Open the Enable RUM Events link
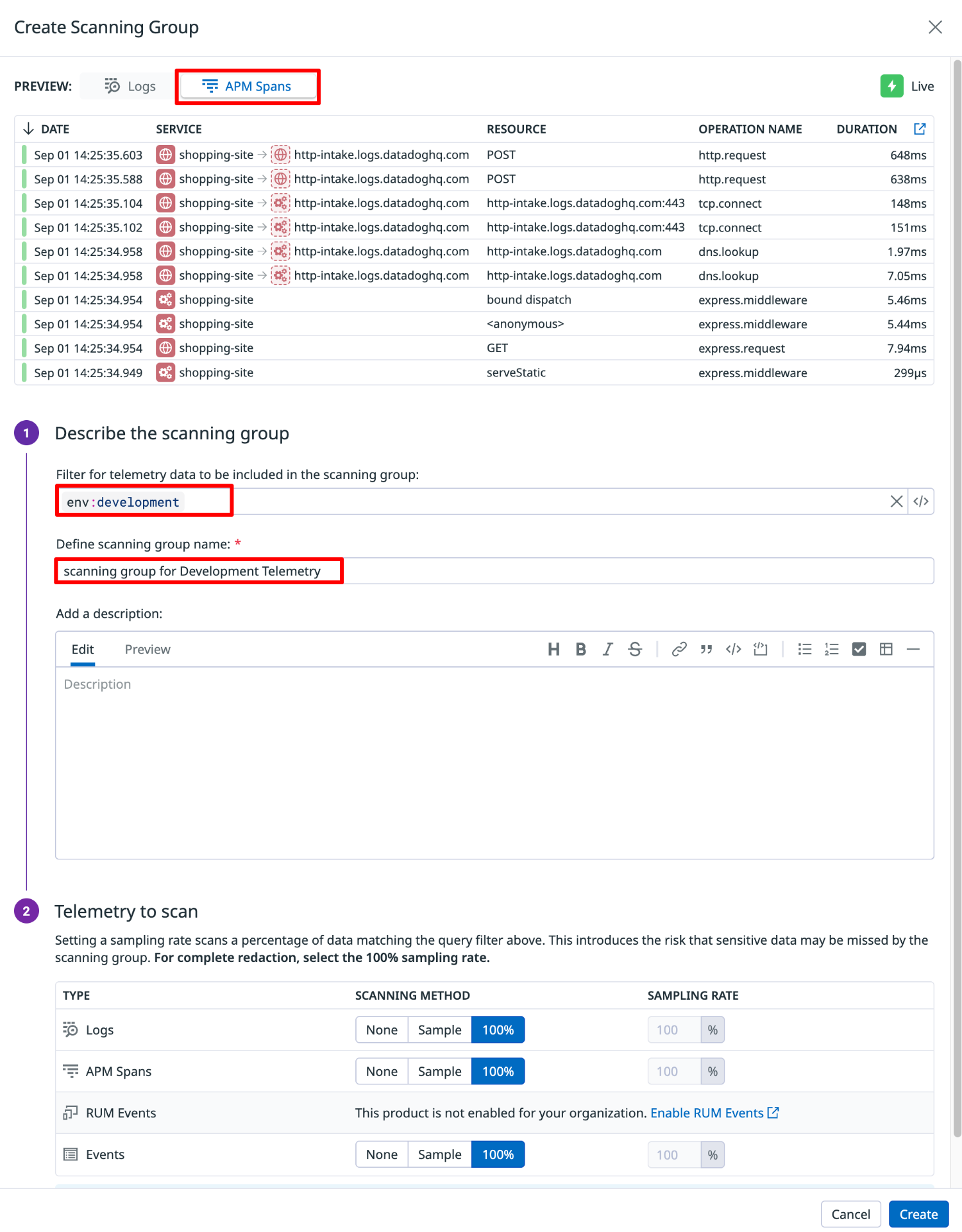The height and width of the screenshot is (1232, 962). (x=714, y=1113)
